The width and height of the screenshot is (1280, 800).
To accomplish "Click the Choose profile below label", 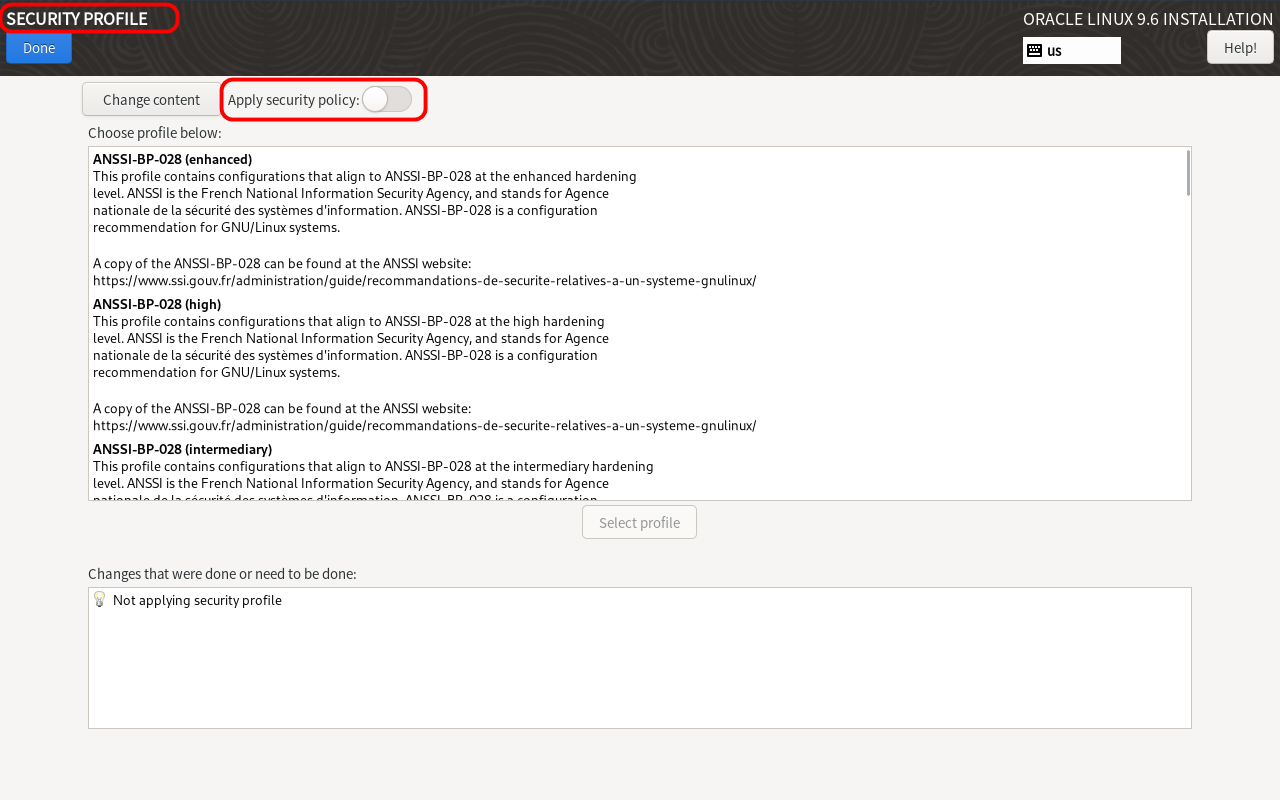I will click(155, 132).
